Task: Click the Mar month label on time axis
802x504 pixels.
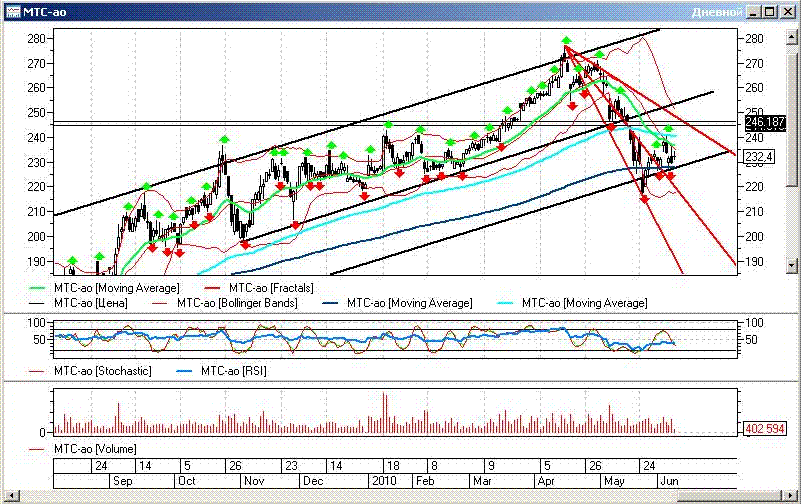Action: point(482,481)
